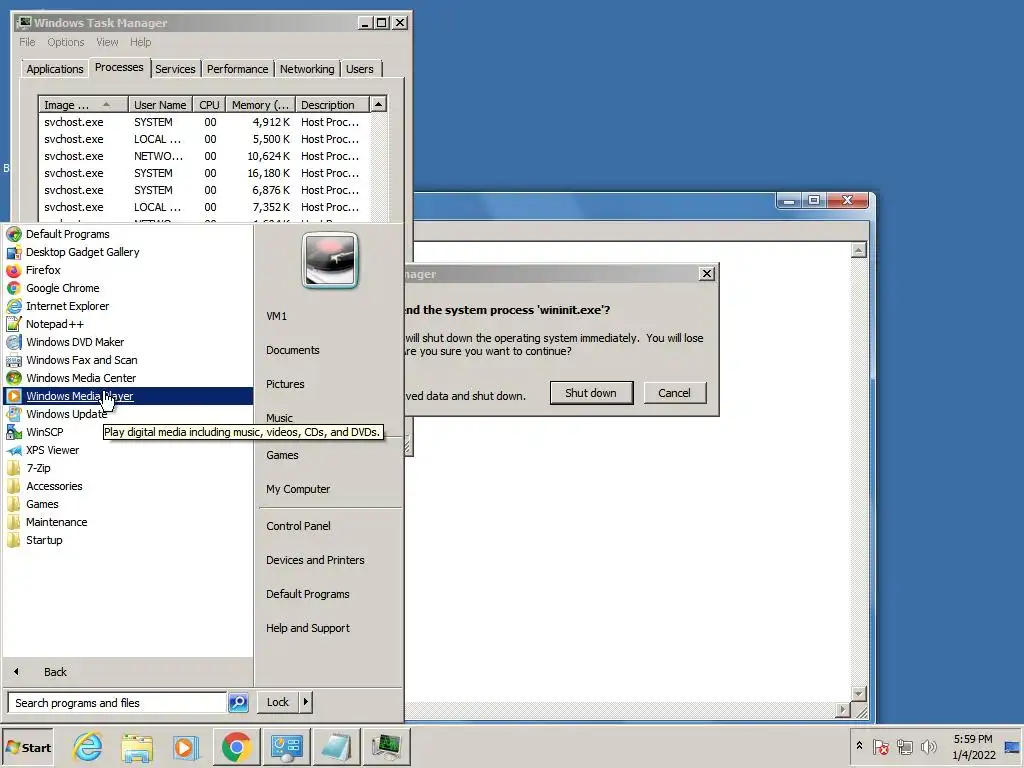The image size is (1024, 768).
Task: Open Documents from the Start menu
Action: tap(293, 350)
